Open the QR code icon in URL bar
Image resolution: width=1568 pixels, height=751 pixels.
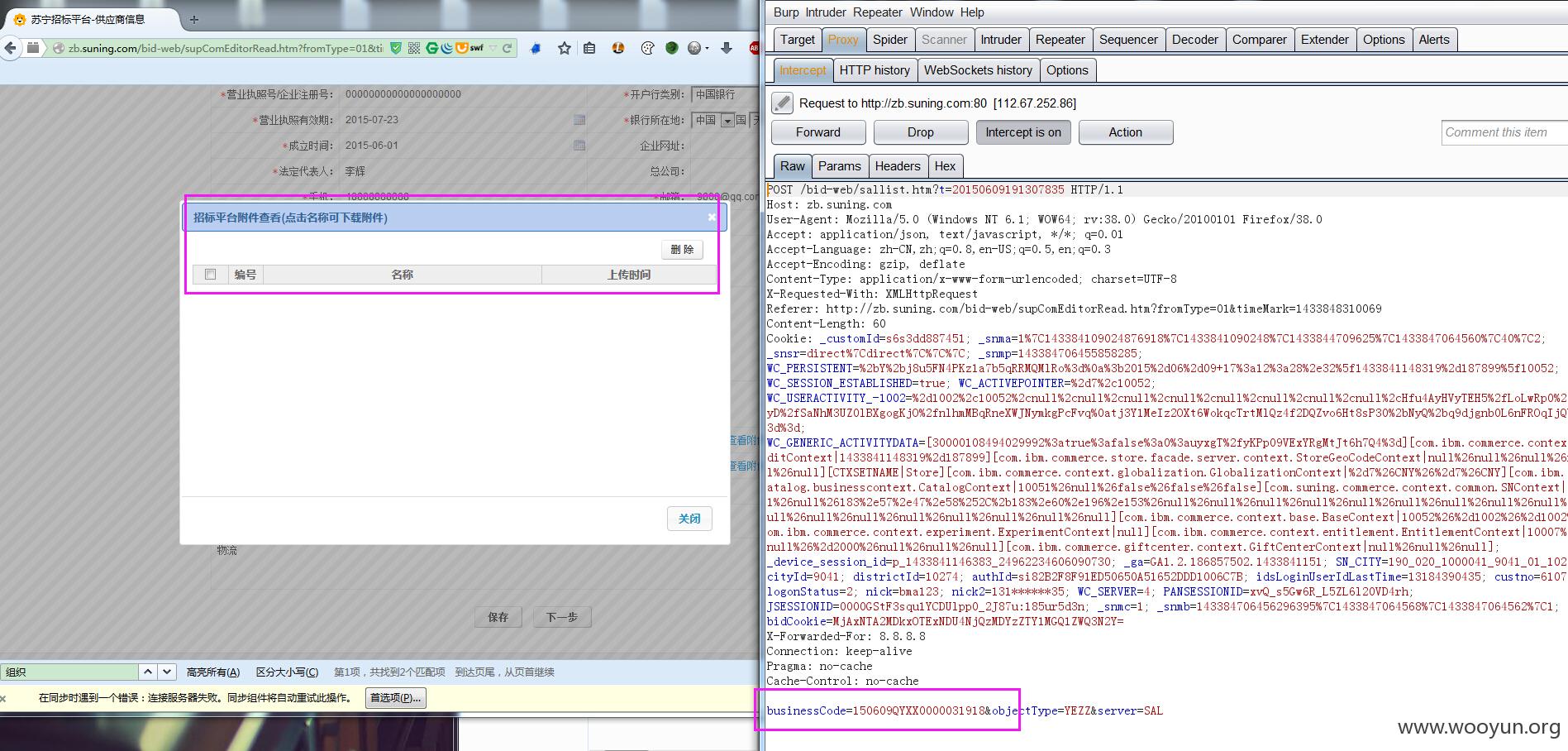point(414,48)
